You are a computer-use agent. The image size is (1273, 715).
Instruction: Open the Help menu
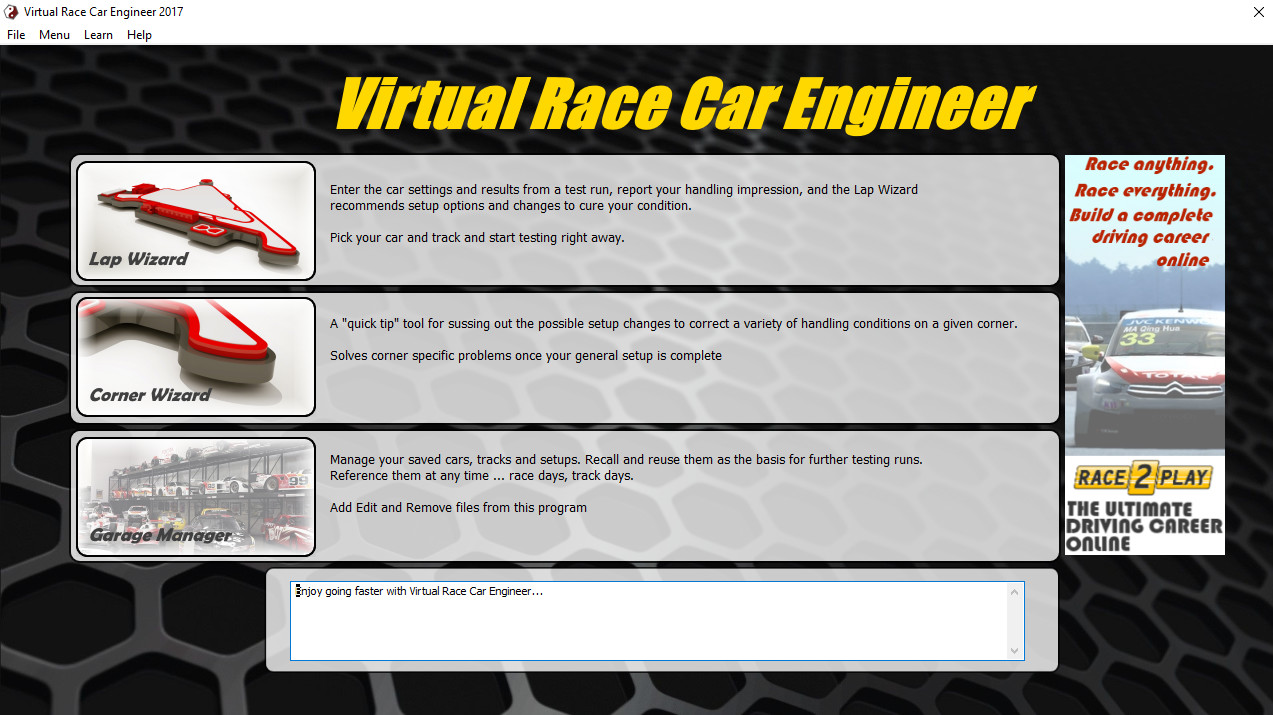click(139, 35)
